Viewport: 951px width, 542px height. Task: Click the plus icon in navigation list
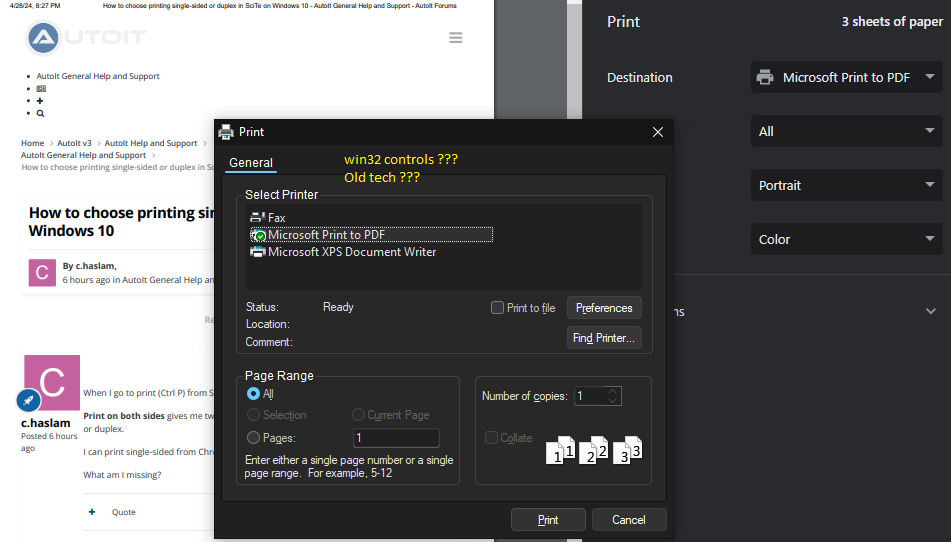pos(40,101)
